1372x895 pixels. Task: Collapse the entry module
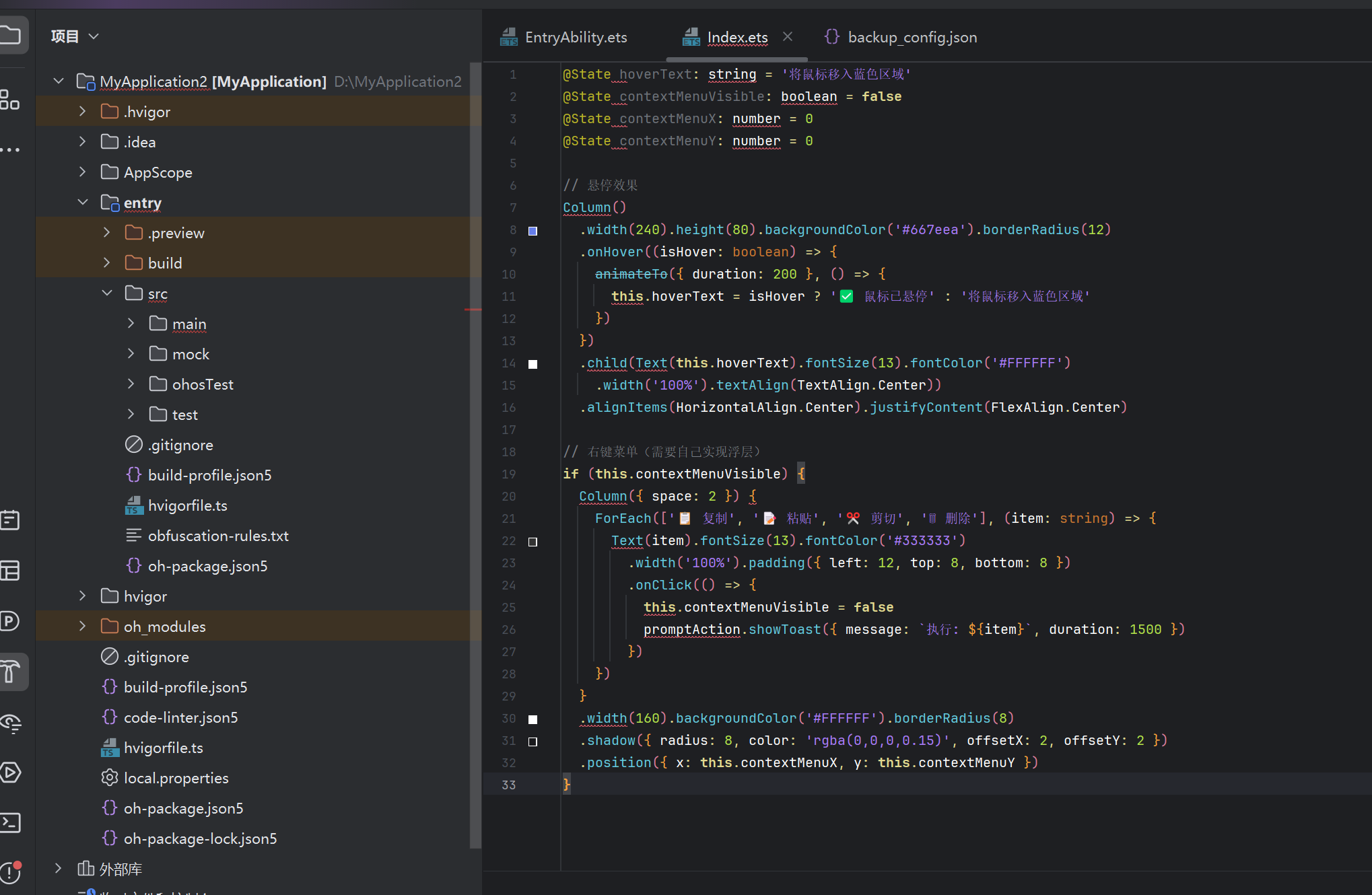pyautogui.click(x=83, y=202)
